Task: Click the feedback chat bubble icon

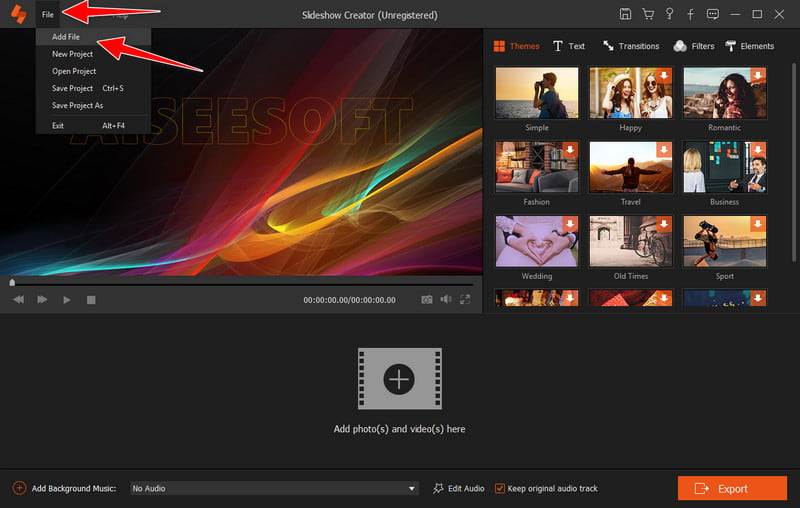Action: [713, 14]
